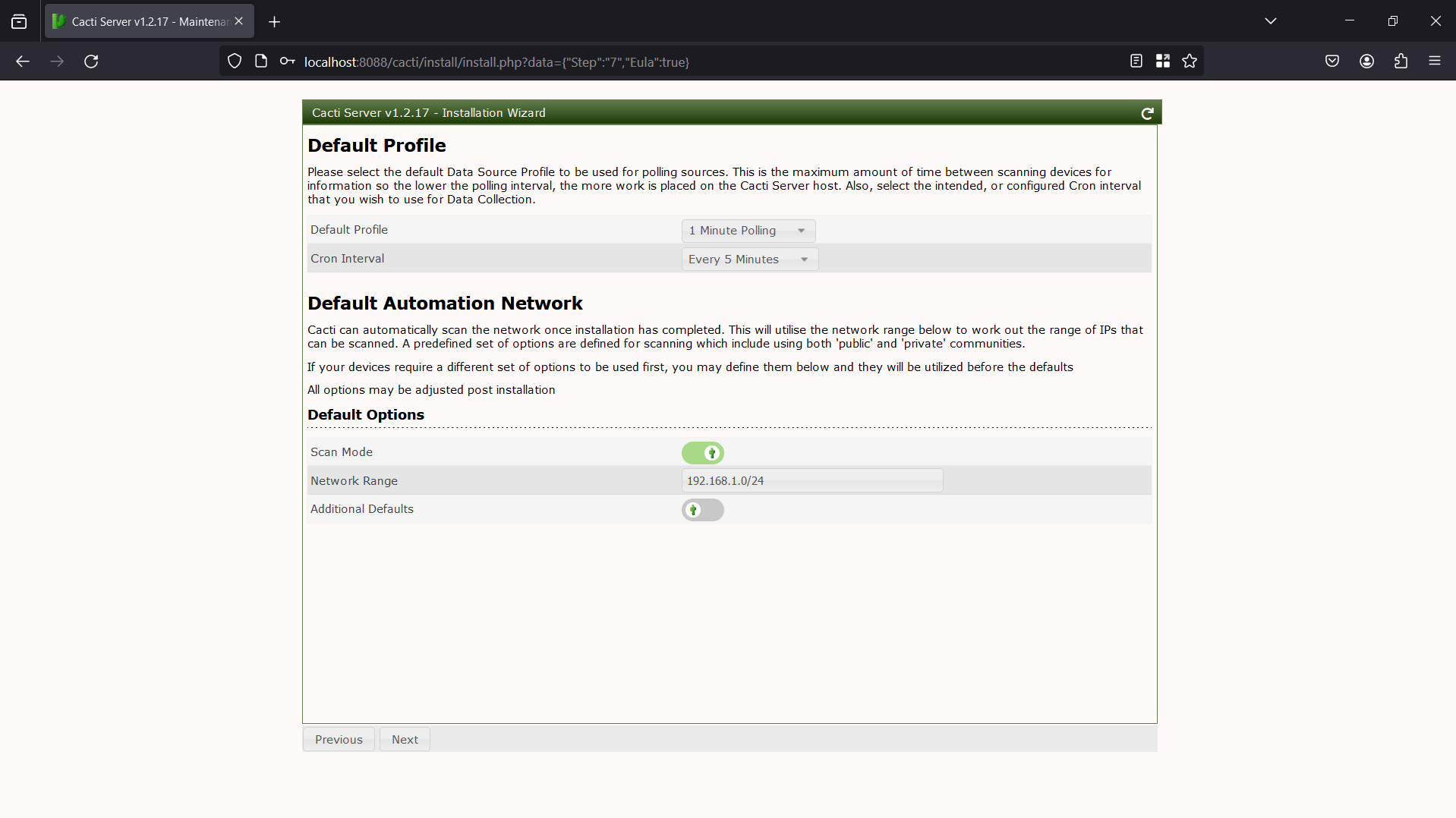Click the page info document icon
The image size is (1456, 818).
261,61
